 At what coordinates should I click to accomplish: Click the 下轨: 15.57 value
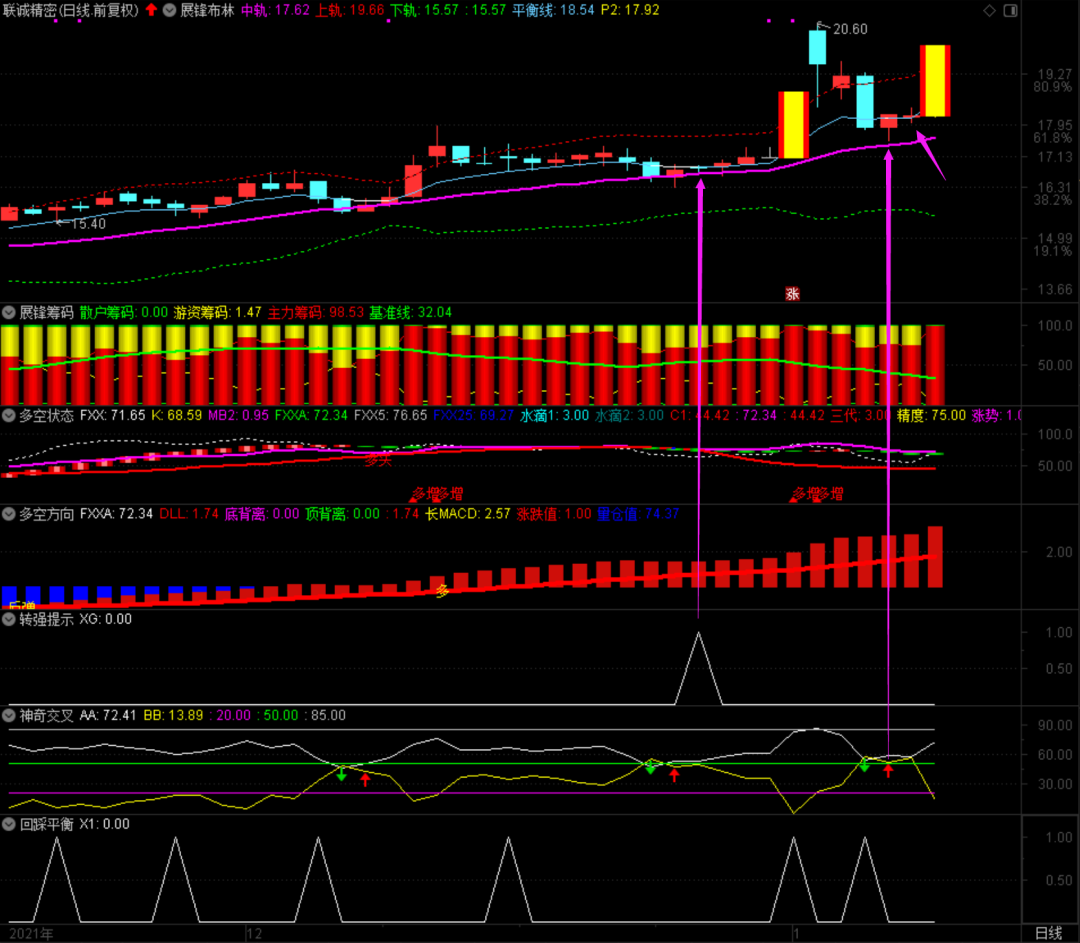(x=424, y=10)
